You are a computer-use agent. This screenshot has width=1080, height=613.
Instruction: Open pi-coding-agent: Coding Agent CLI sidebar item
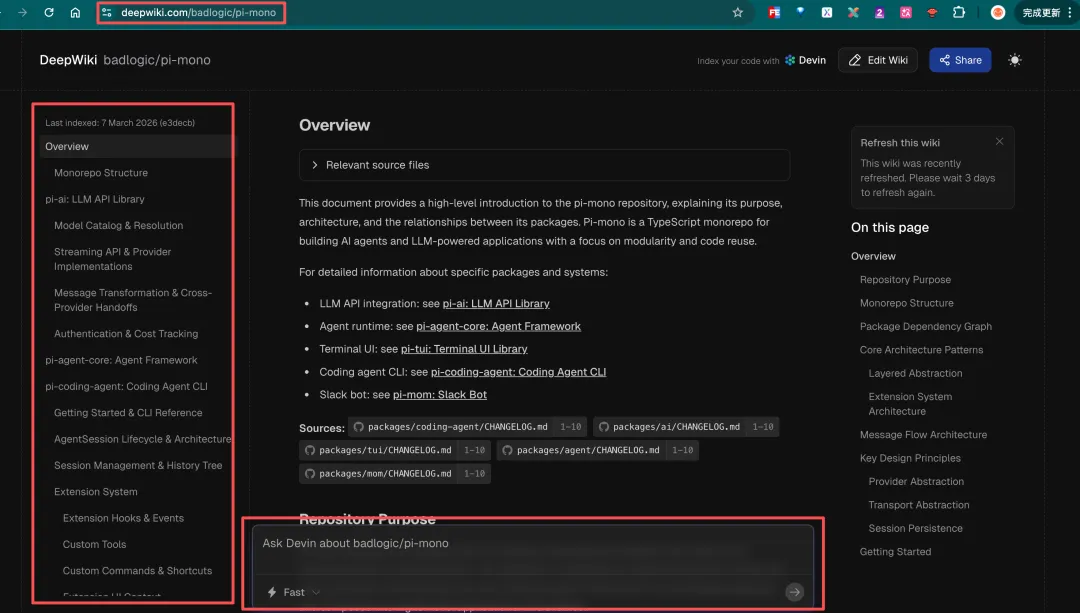click(126, 386)
